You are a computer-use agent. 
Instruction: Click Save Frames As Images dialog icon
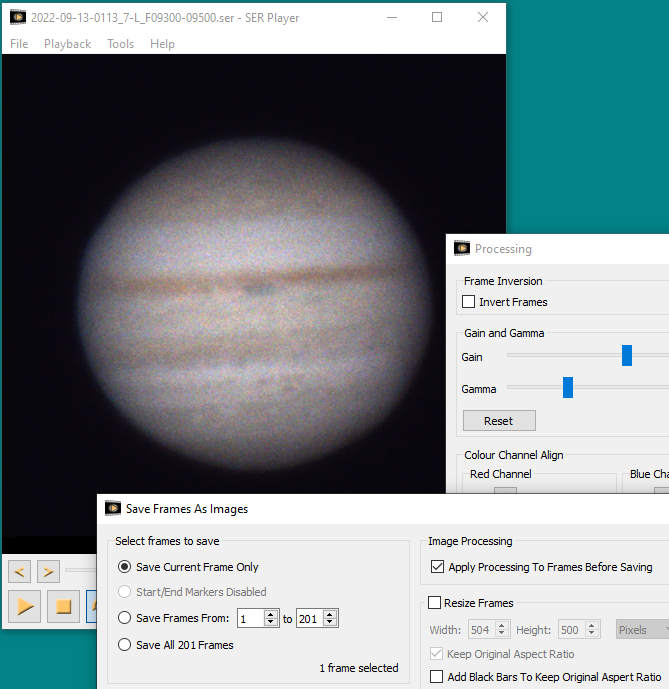[x=113, y=508]
